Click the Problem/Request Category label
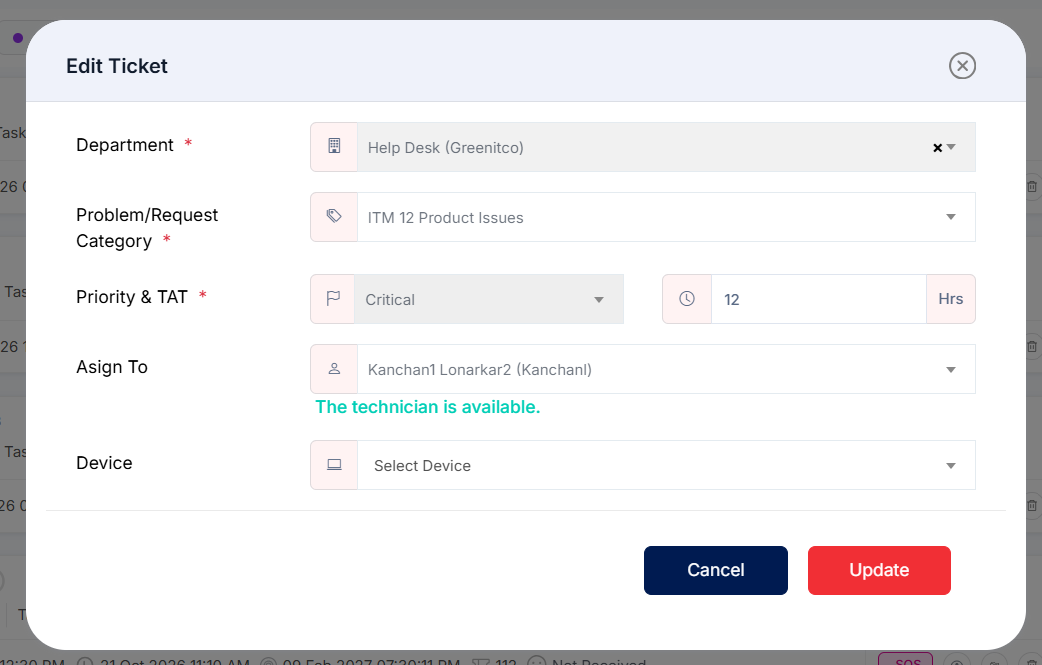The image size is (1042, 665). (x=147, y=228)
